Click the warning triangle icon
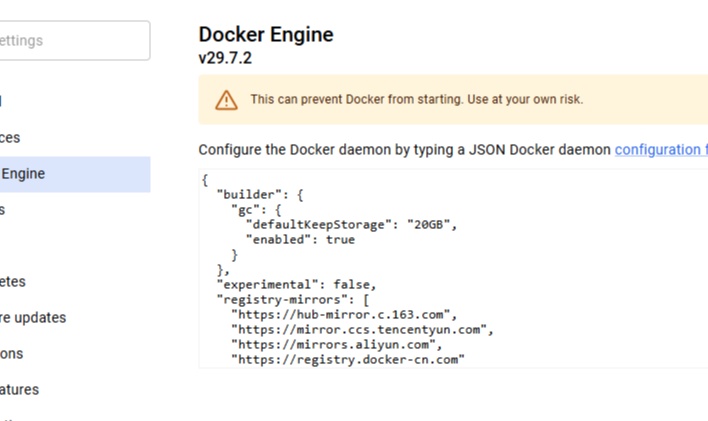Viewport: 708px width, 421px height. [x=226, y=100]
